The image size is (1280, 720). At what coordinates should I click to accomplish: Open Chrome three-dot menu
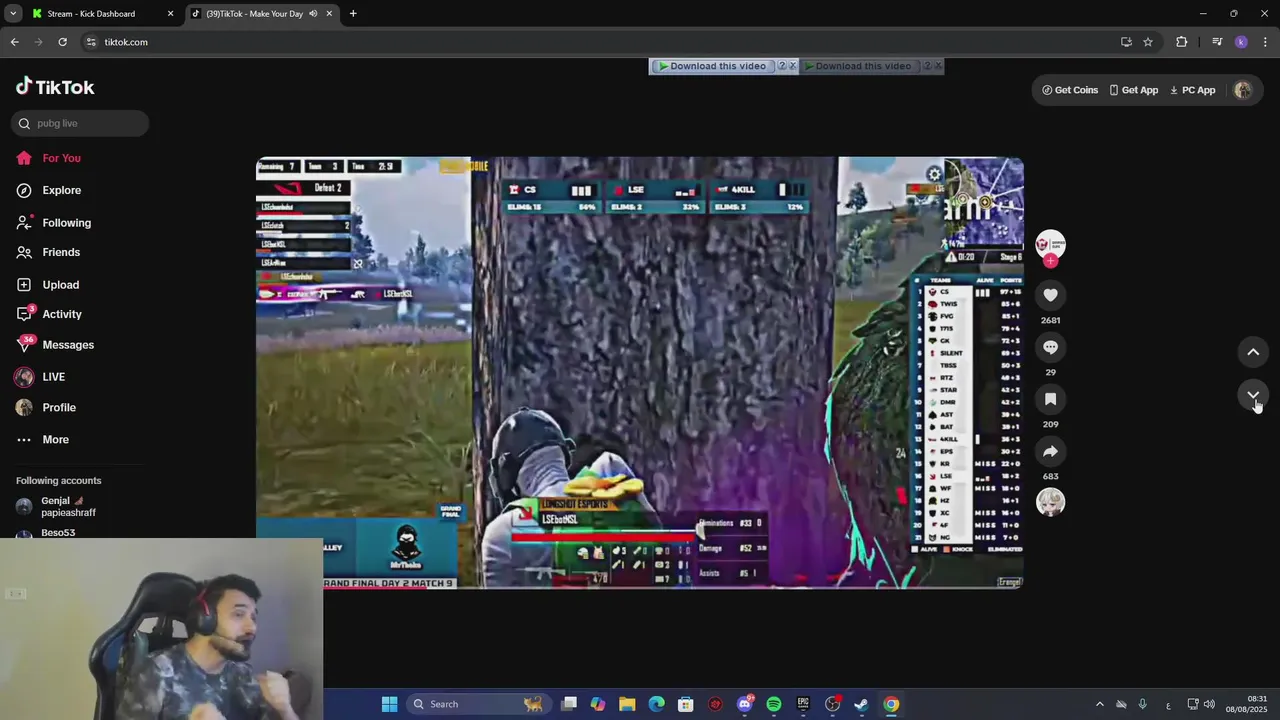[1265, 42]
